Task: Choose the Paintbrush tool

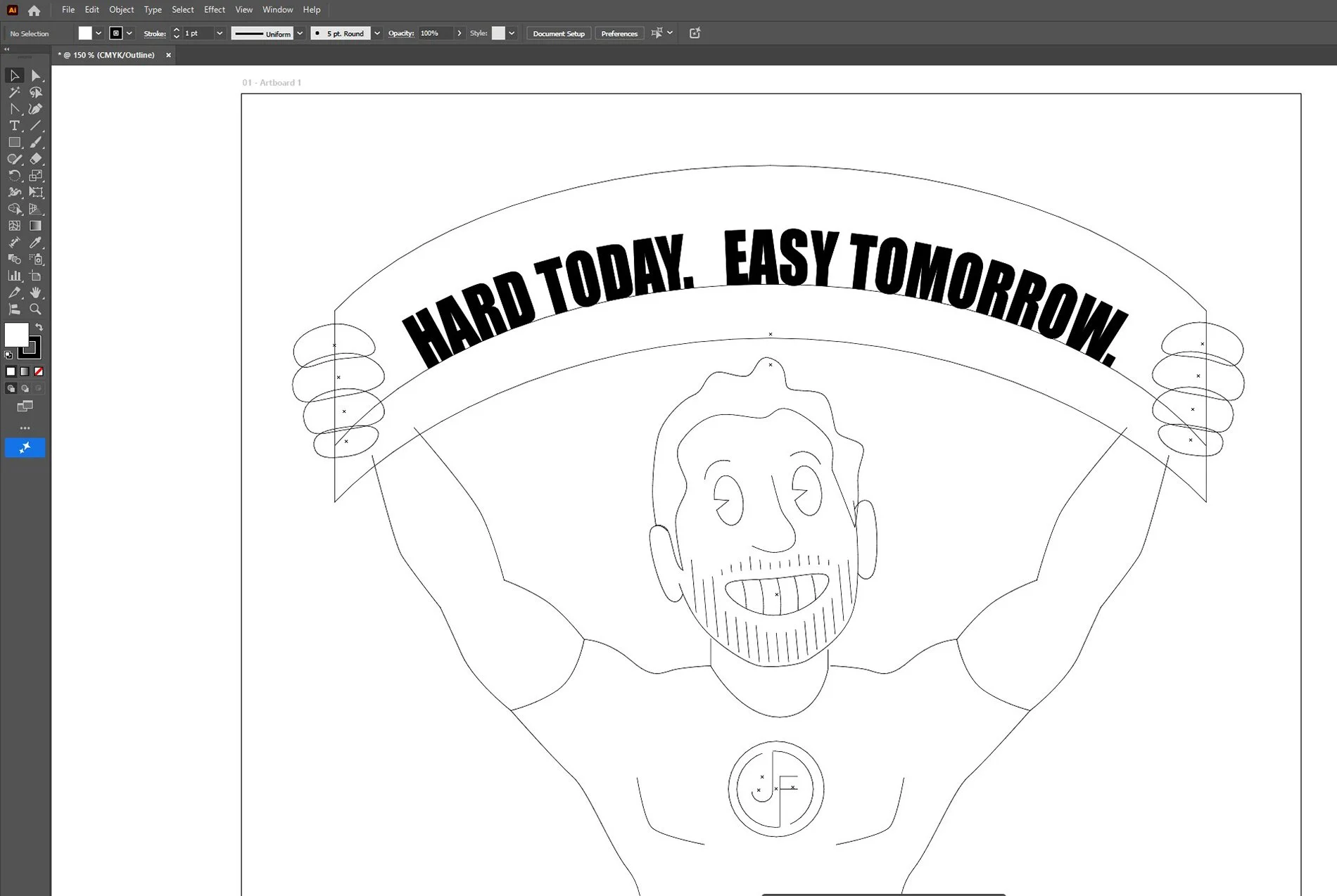Action: (x=37, y=142)
